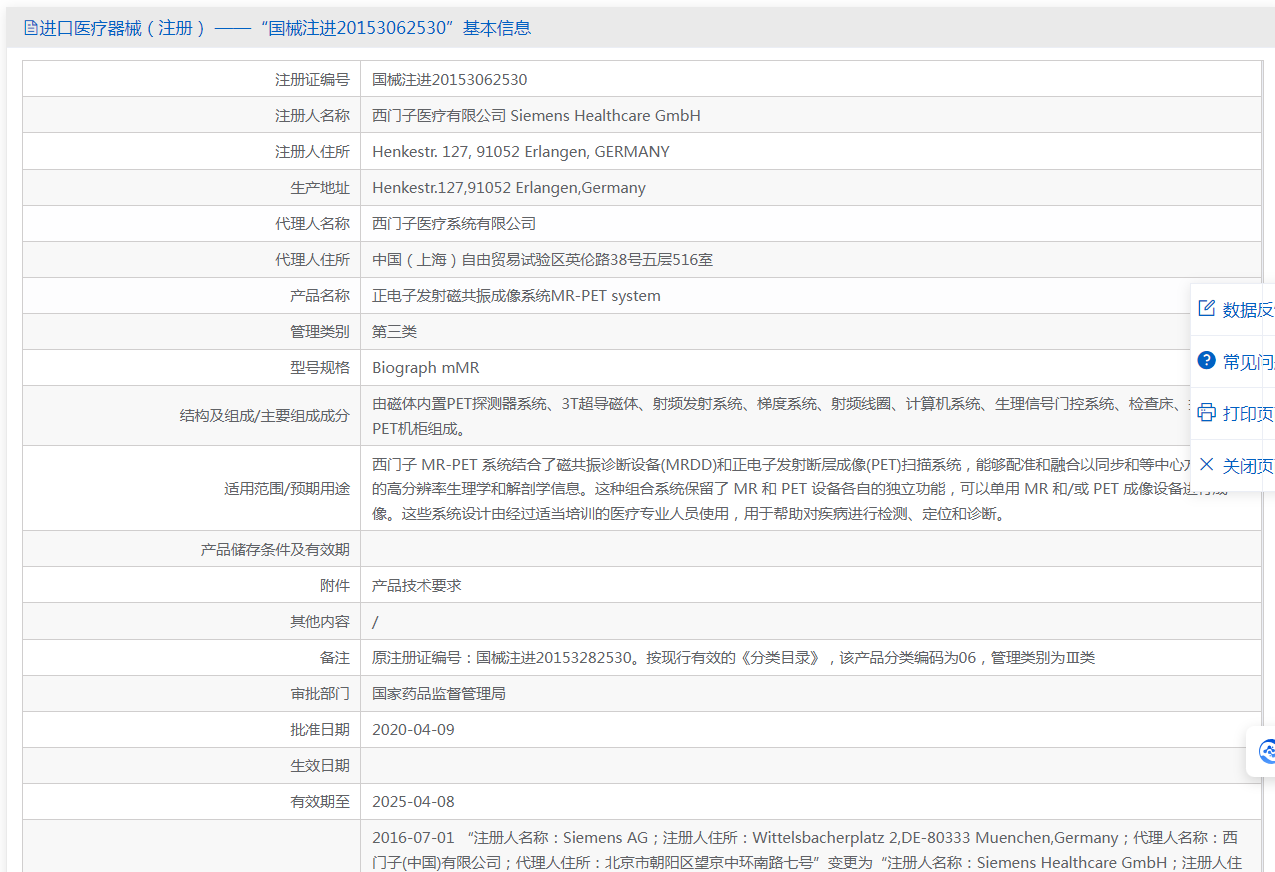Select the 注册证编号 value 国械注进20153062530
This screenshot has width=1275, height=872.
[450, 79]
